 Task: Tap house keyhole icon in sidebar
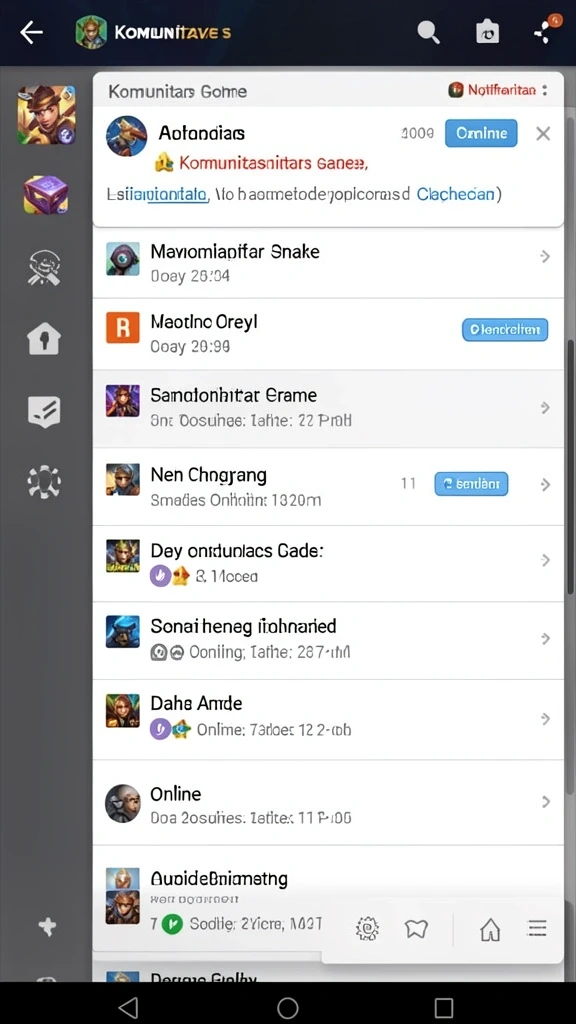[44, 339]
